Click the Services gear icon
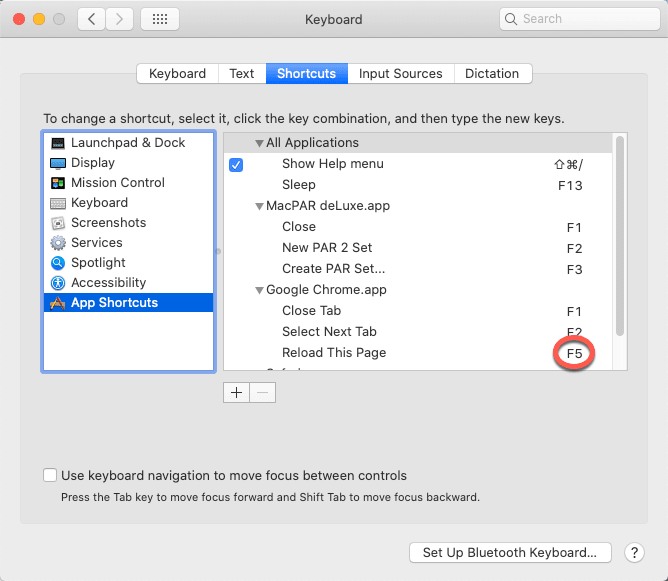 [x=57, y=243]
